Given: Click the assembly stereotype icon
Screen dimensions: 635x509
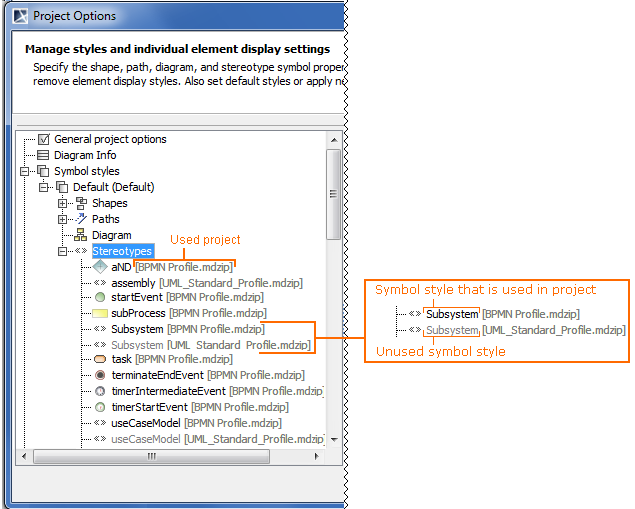Looking at the screenshot, I should 100,283.
